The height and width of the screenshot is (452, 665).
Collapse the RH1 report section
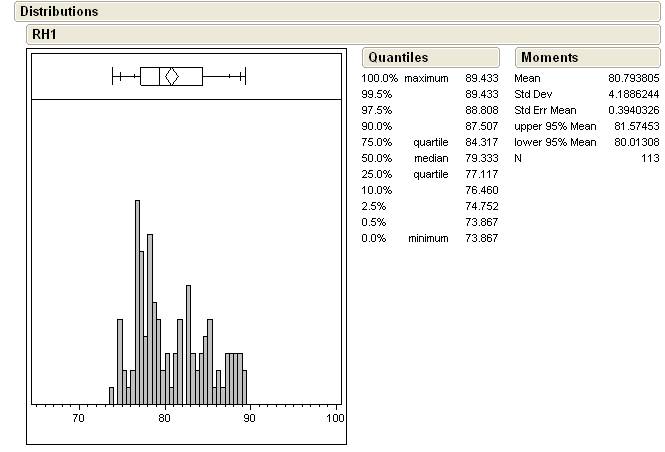click(x=43, y=34)
